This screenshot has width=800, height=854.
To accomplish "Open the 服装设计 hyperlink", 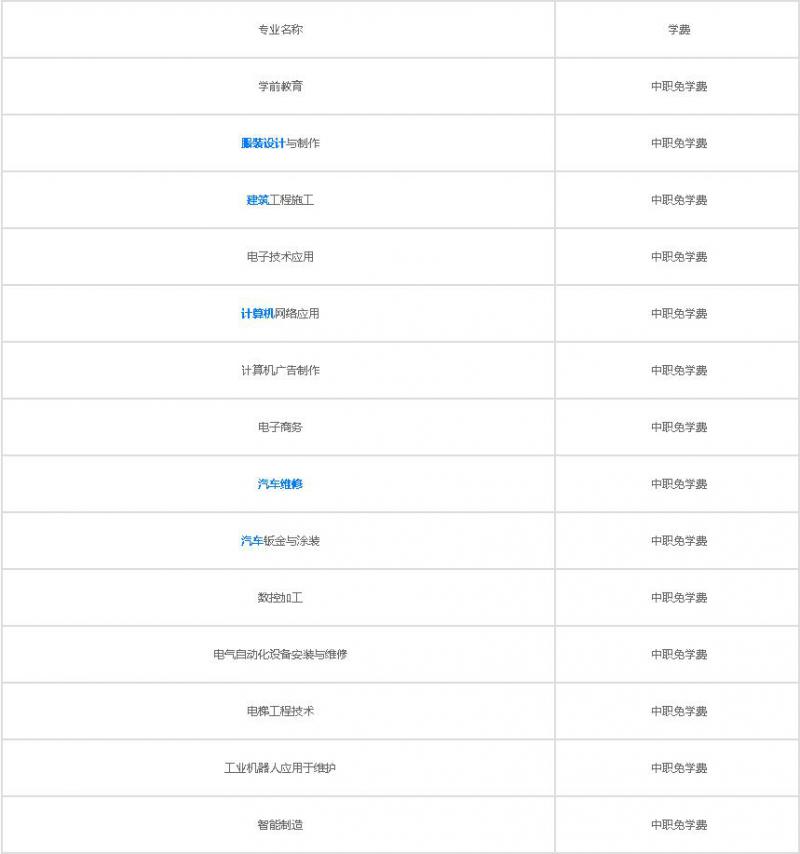I will (x=263, y=143).
